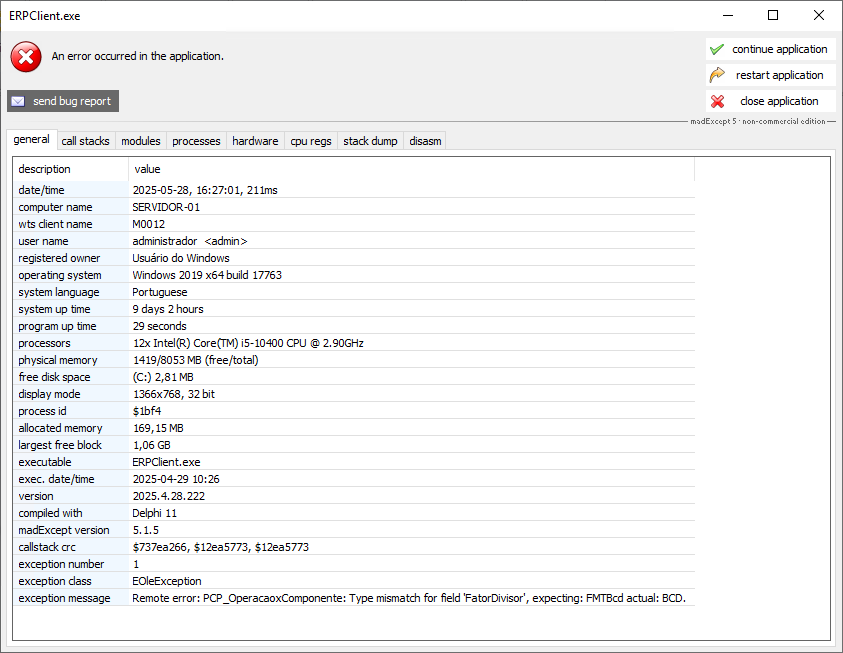Send bug report
This screenshot has width=843, height=653.
click(x=63, y=101)
